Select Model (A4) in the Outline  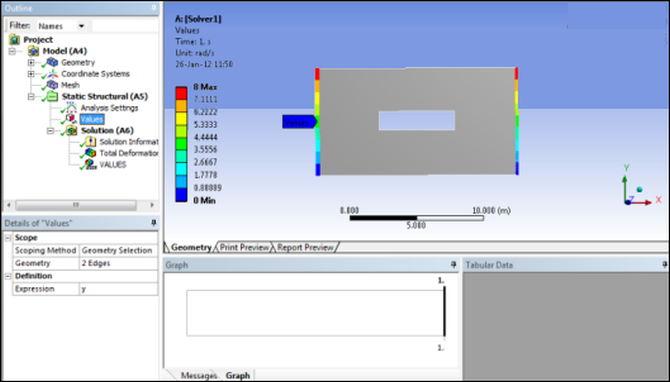point(65,51)
